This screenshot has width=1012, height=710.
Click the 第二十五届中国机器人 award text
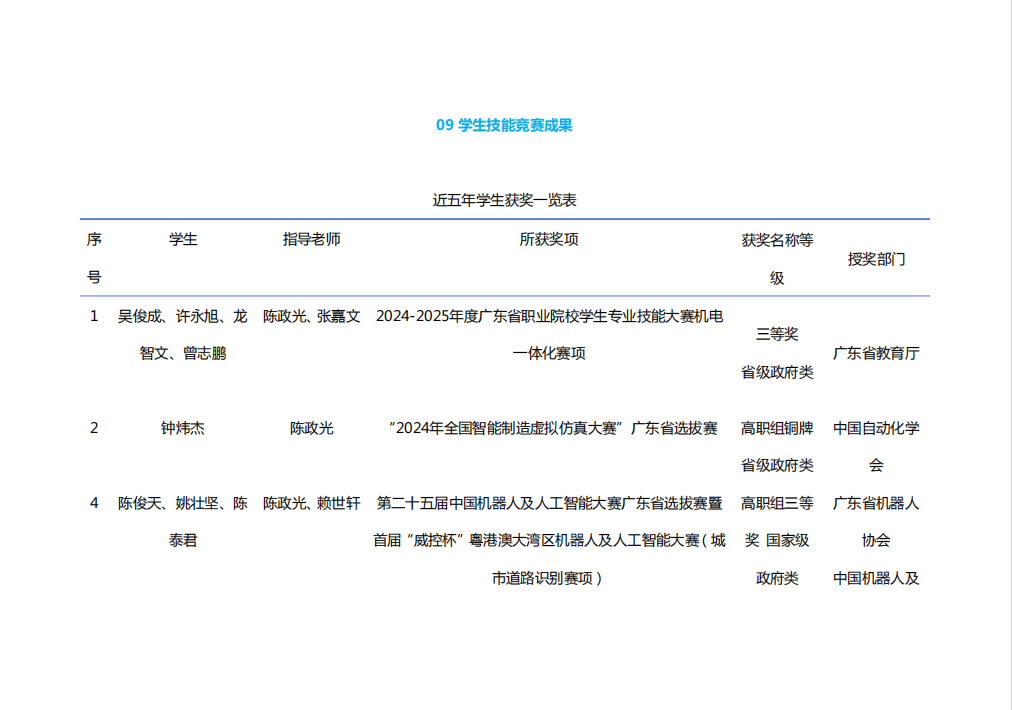click(549, 503)
